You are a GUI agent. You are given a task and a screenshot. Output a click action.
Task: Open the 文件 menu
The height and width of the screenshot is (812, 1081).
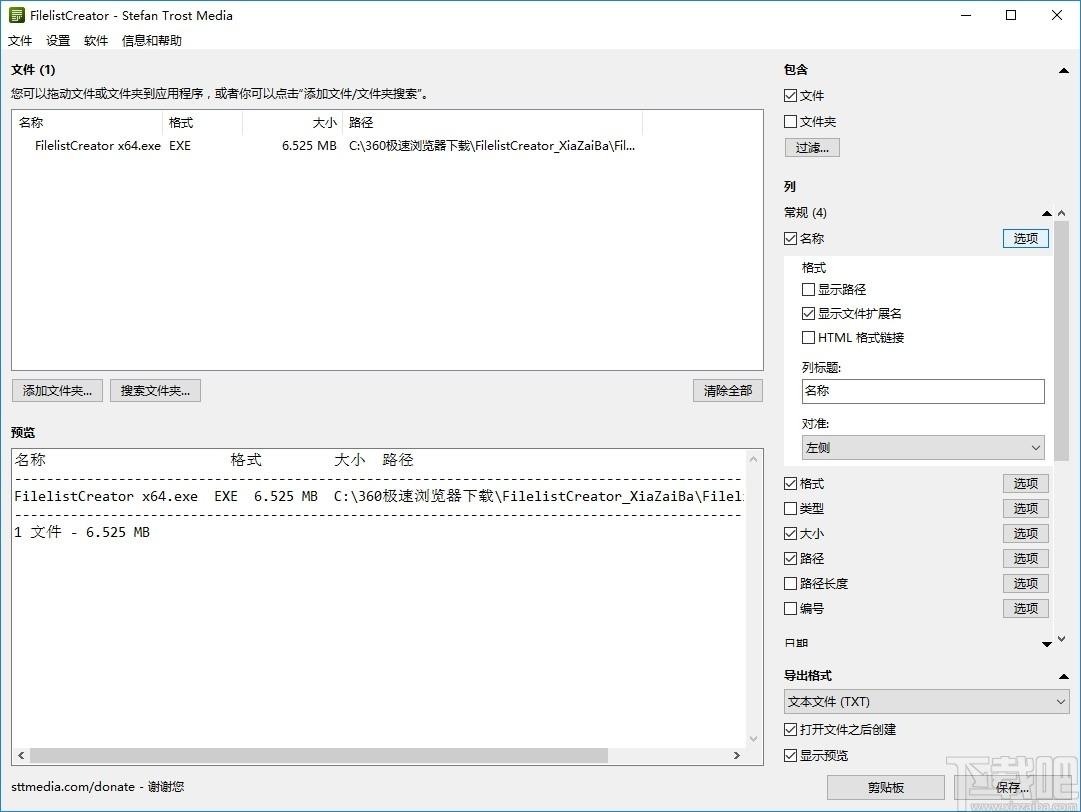pos(20,41)
